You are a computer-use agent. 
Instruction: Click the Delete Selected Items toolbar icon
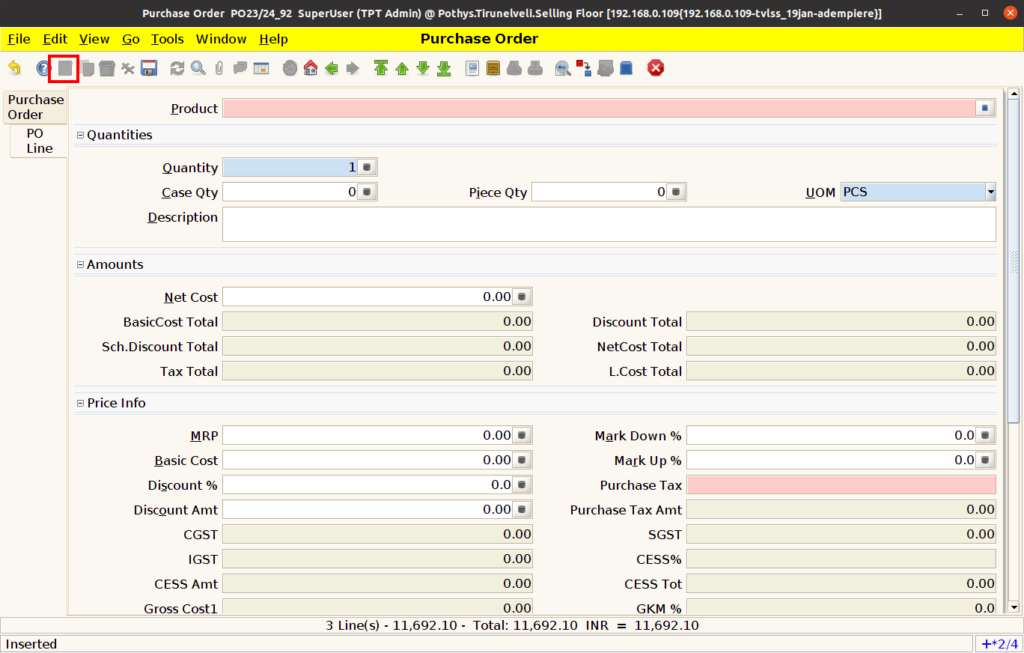[128, 68]
